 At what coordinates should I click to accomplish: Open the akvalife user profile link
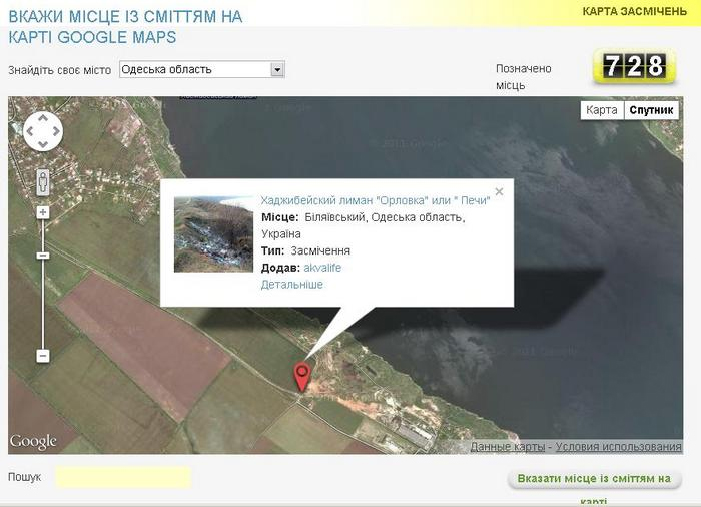322,268
